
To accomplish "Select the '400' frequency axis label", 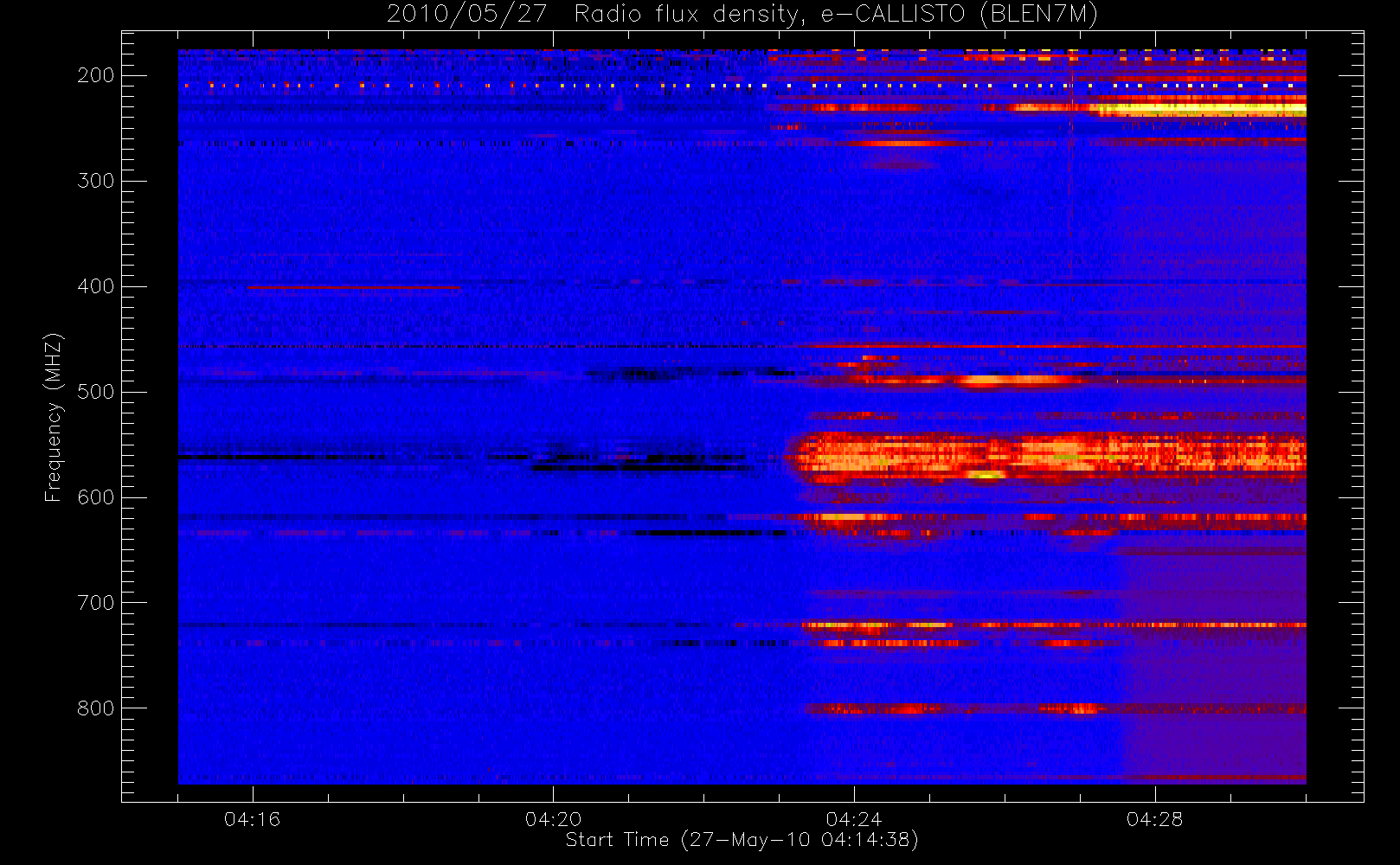I will click(95, 286).
